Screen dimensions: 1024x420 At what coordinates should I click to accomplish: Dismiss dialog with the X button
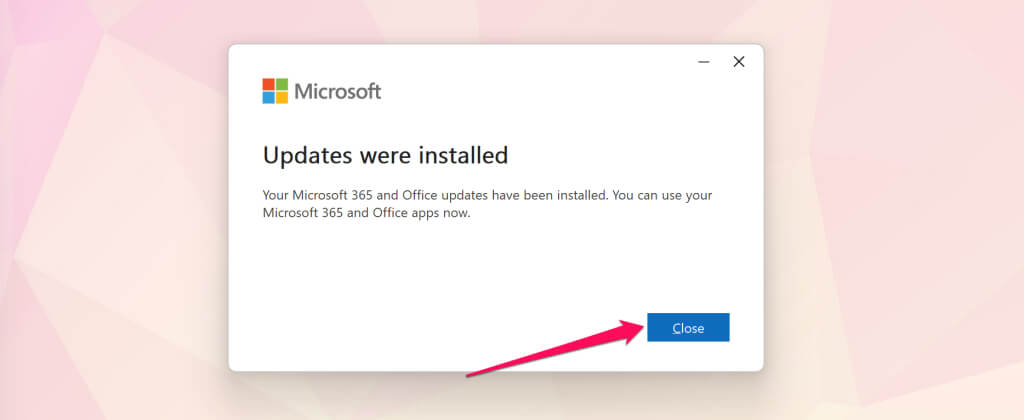click(x=739, y=62)
